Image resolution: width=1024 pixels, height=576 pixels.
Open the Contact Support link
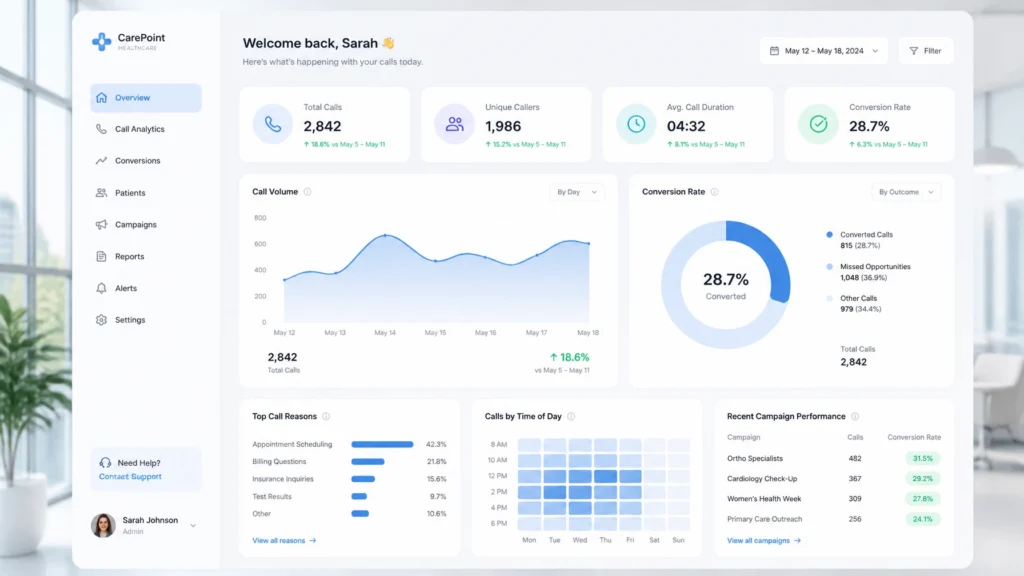[130, 477]
